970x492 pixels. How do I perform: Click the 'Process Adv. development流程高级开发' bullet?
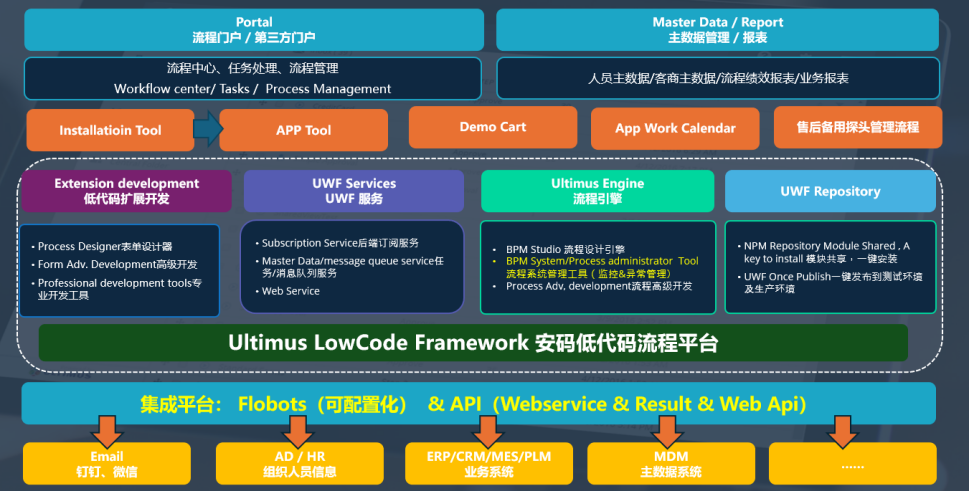point(593,286)
